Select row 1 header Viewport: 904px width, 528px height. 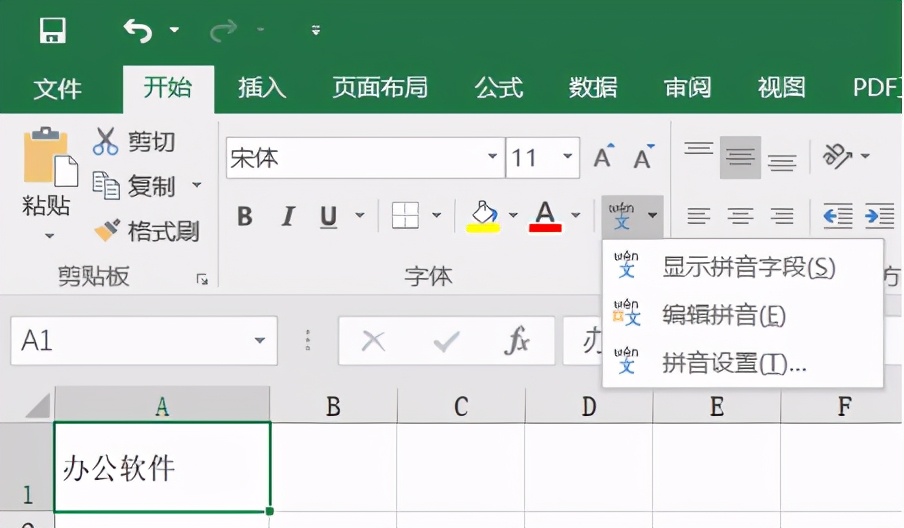pos(27,467)
